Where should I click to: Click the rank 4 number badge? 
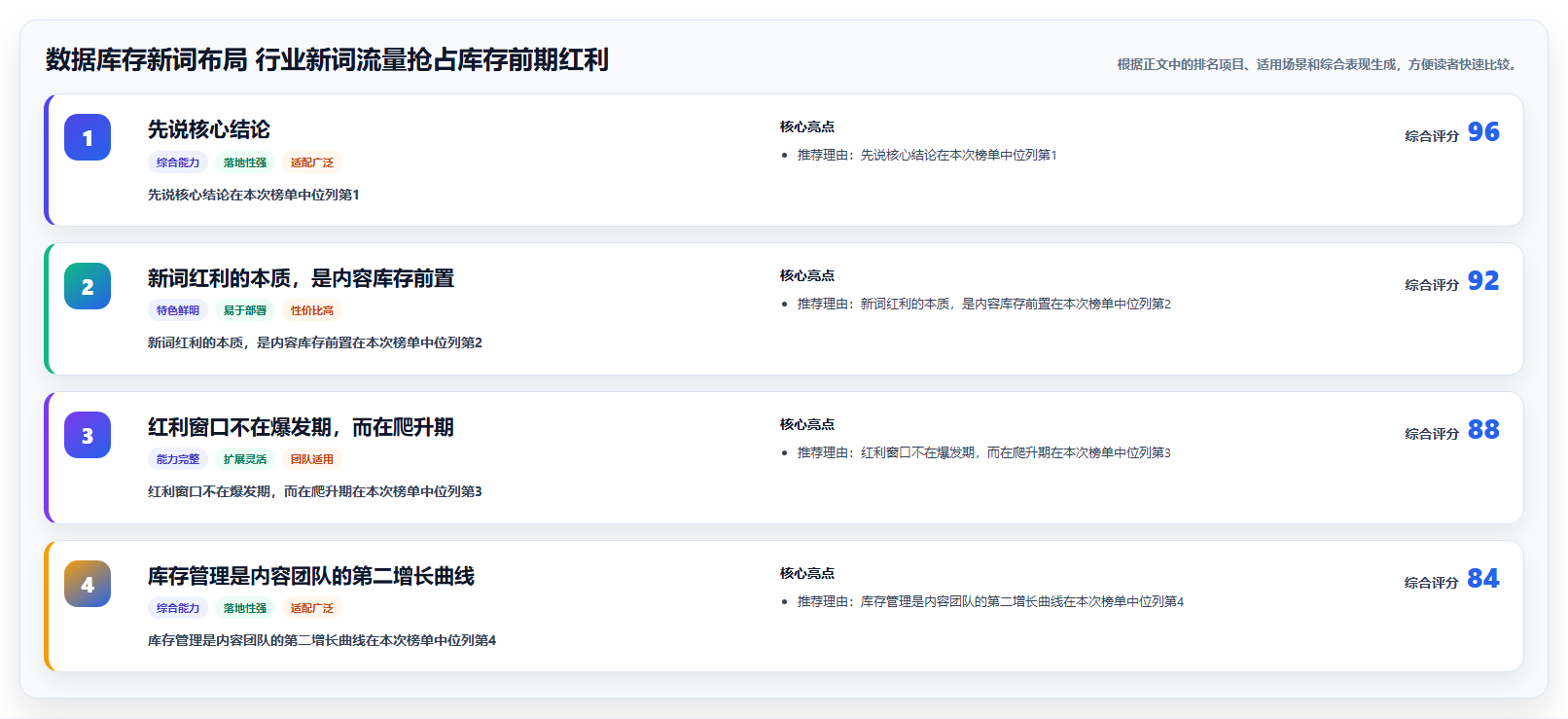(x=88, y=584)
